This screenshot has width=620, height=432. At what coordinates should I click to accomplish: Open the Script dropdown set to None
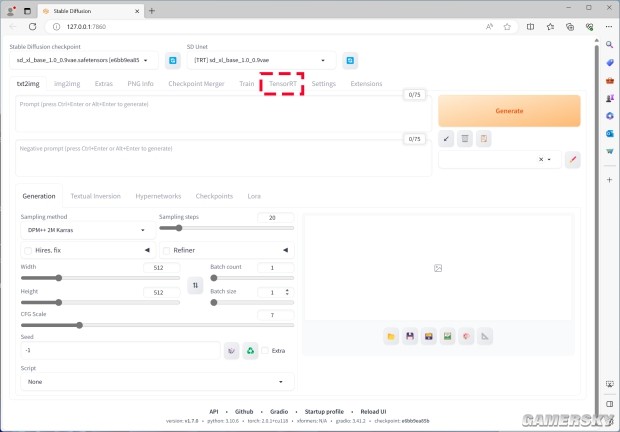(x=157, y=382)
